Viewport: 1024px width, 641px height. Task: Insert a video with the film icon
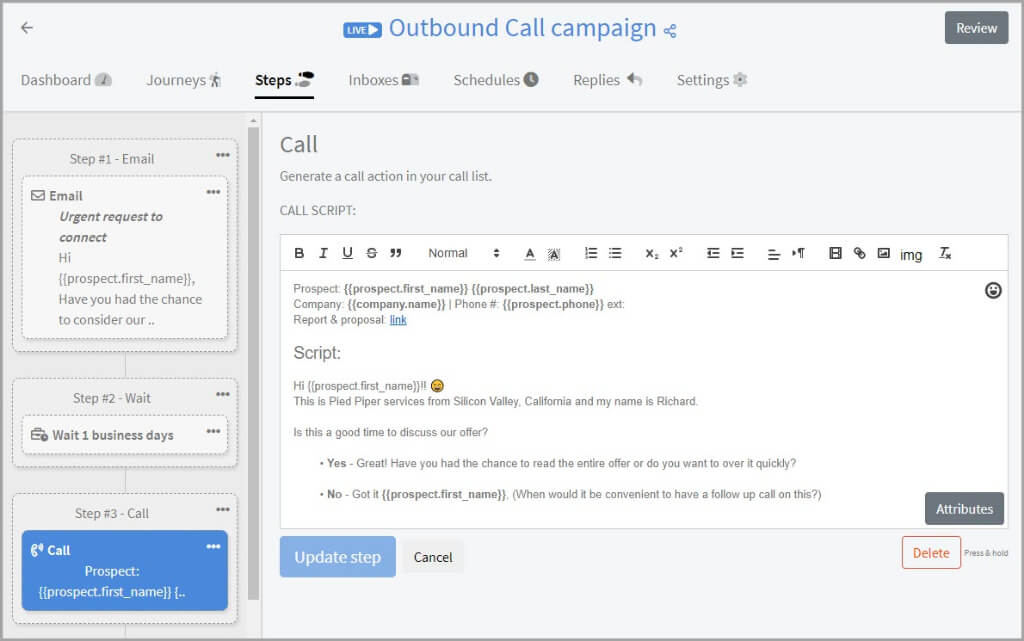pyautogui.click(x=835, y=253)
